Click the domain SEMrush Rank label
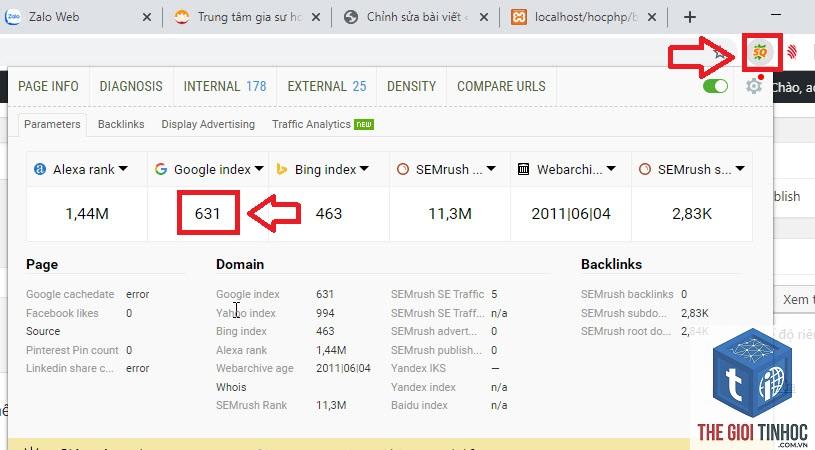Viewport: 815px width, 450px height. click(251, 405)
